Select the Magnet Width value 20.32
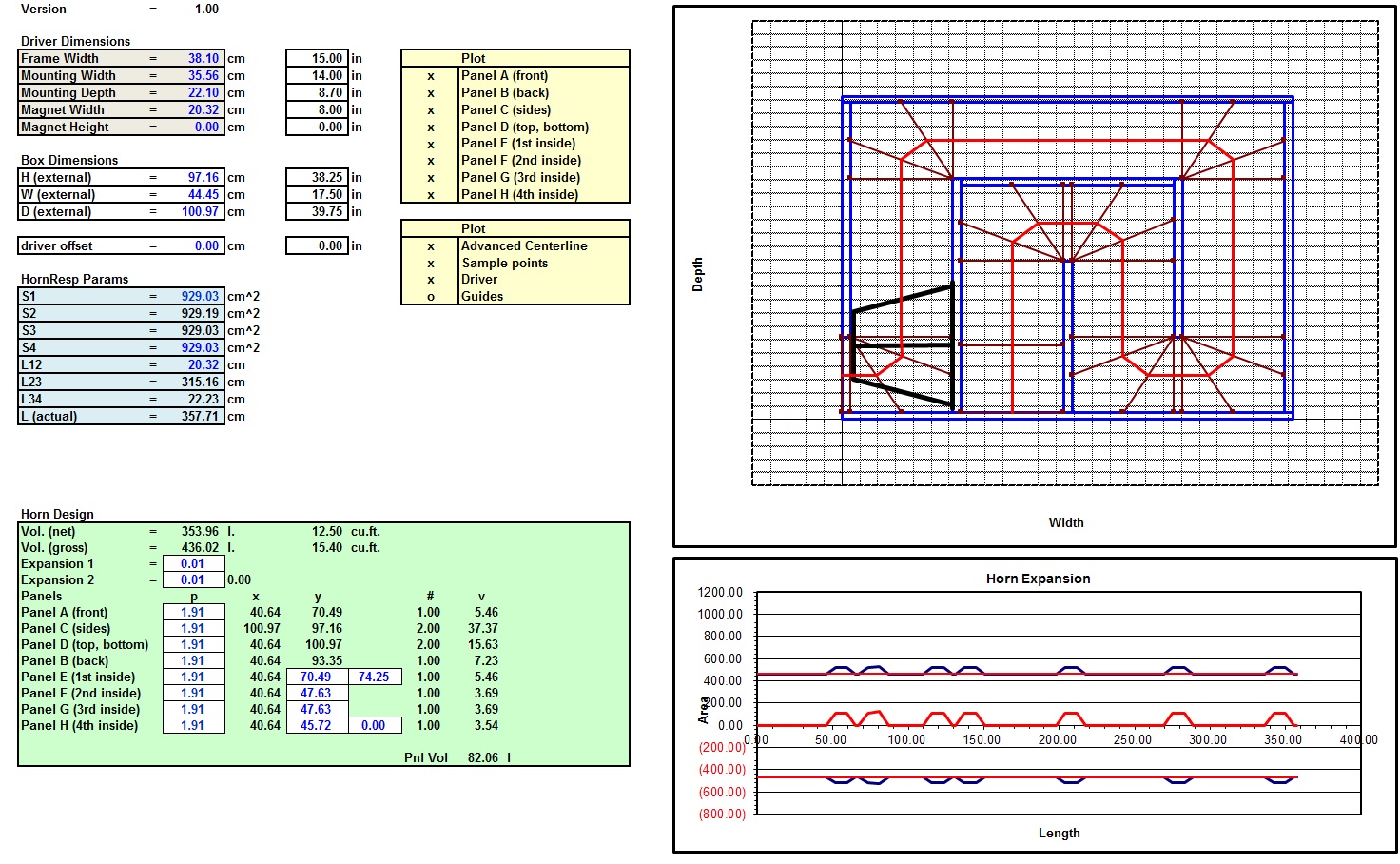Viewport: 1400px width, 864px height. point(194,109)
